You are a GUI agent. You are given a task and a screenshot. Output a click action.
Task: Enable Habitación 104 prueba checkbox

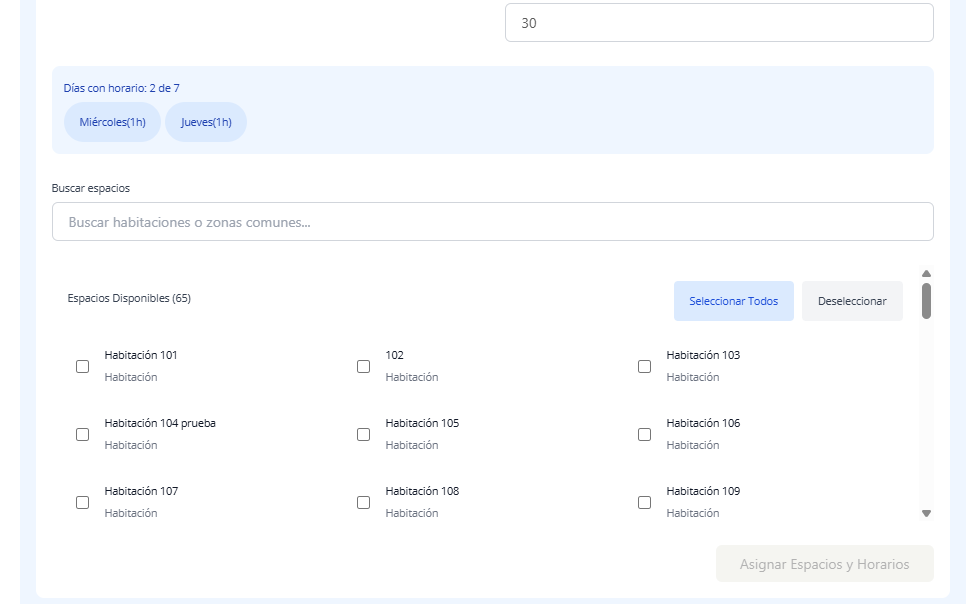coord(83,435)
